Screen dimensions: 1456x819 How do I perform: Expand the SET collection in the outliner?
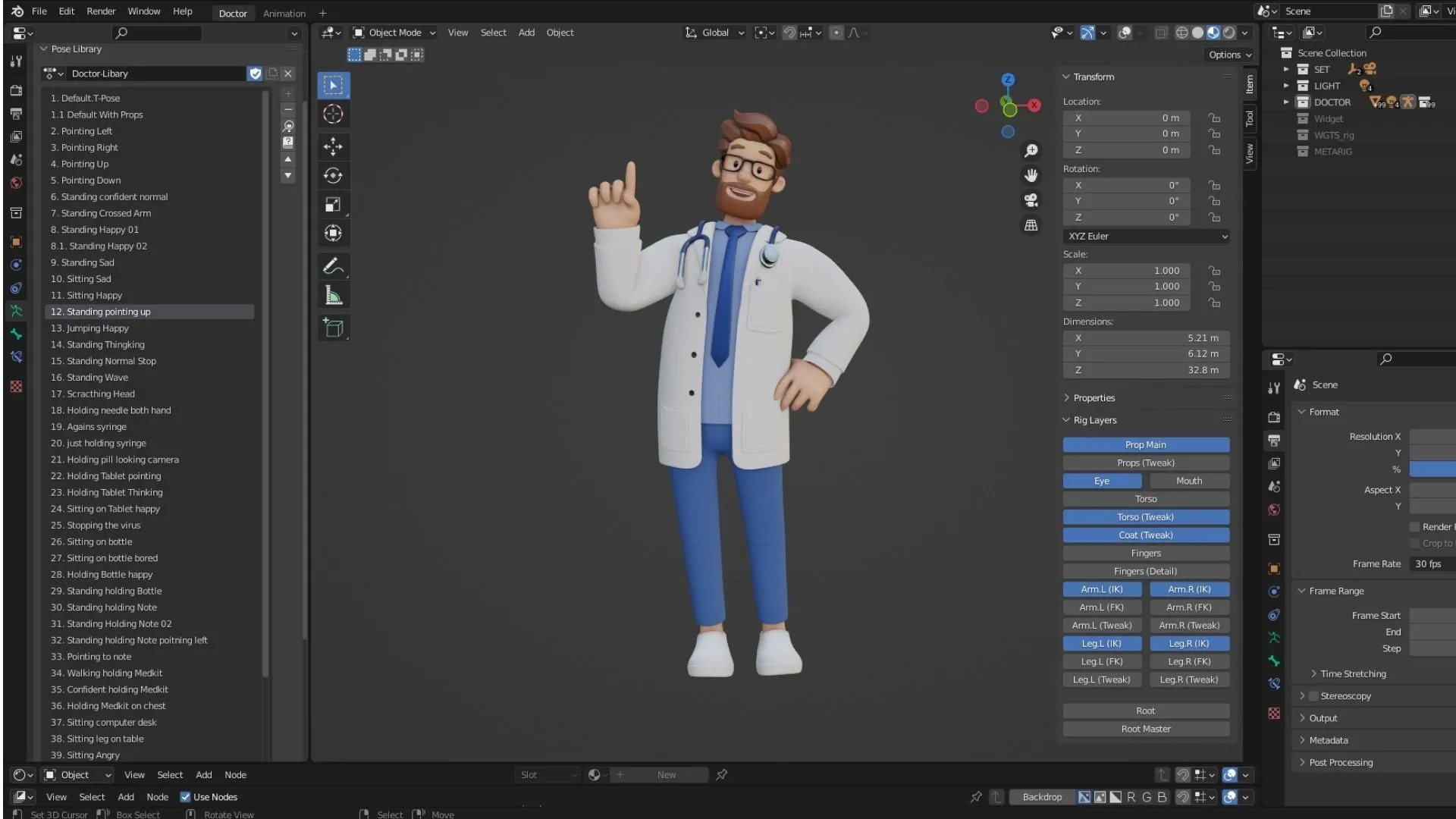(1286, 69)
